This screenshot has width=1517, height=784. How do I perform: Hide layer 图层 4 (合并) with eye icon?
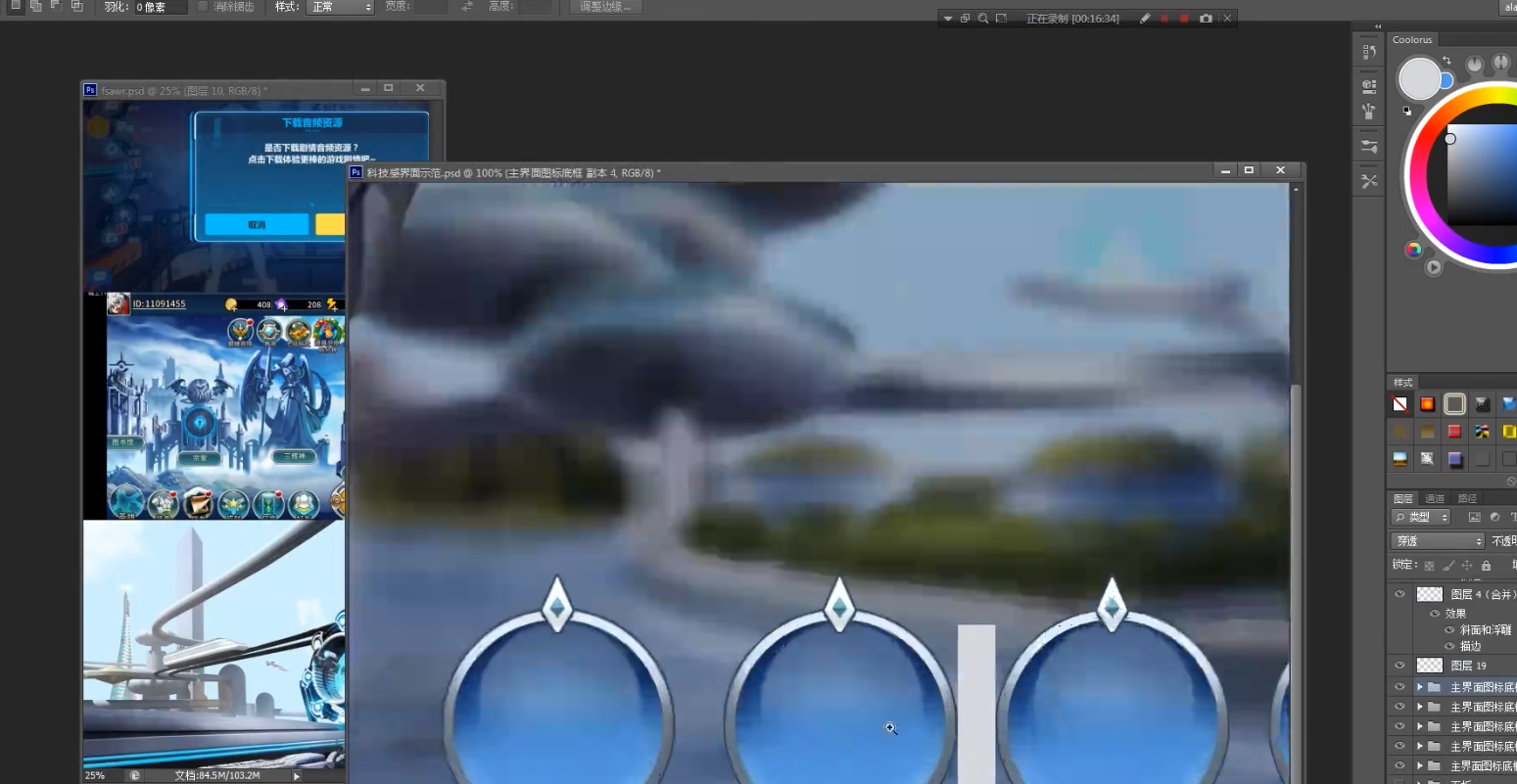pyautogui.click(x=1399, y=594)
